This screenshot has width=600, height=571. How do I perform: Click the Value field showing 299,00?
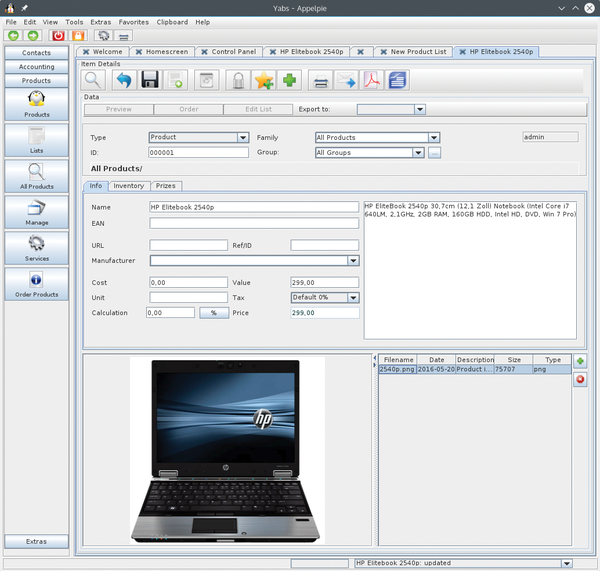325,282
